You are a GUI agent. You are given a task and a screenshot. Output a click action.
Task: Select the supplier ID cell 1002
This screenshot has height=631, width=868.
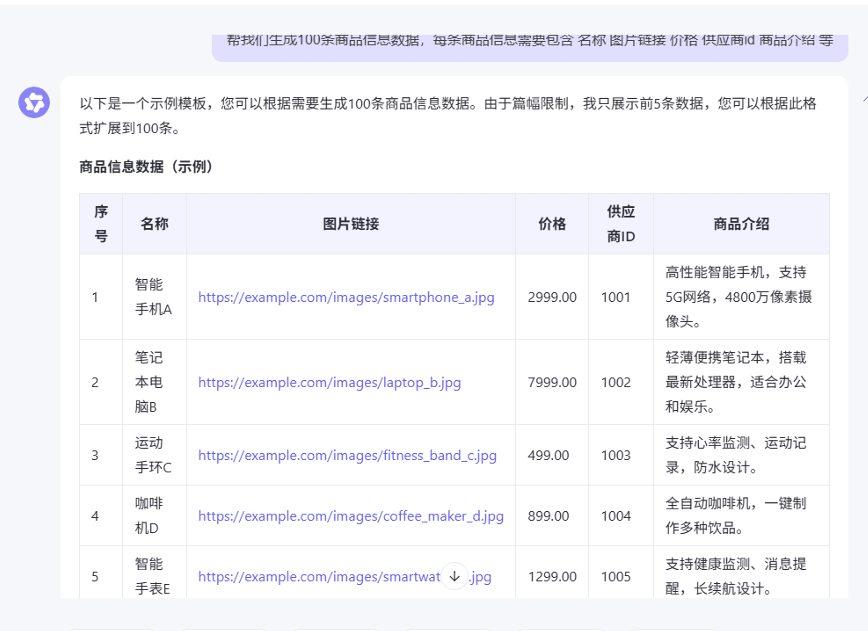[616, 382]
